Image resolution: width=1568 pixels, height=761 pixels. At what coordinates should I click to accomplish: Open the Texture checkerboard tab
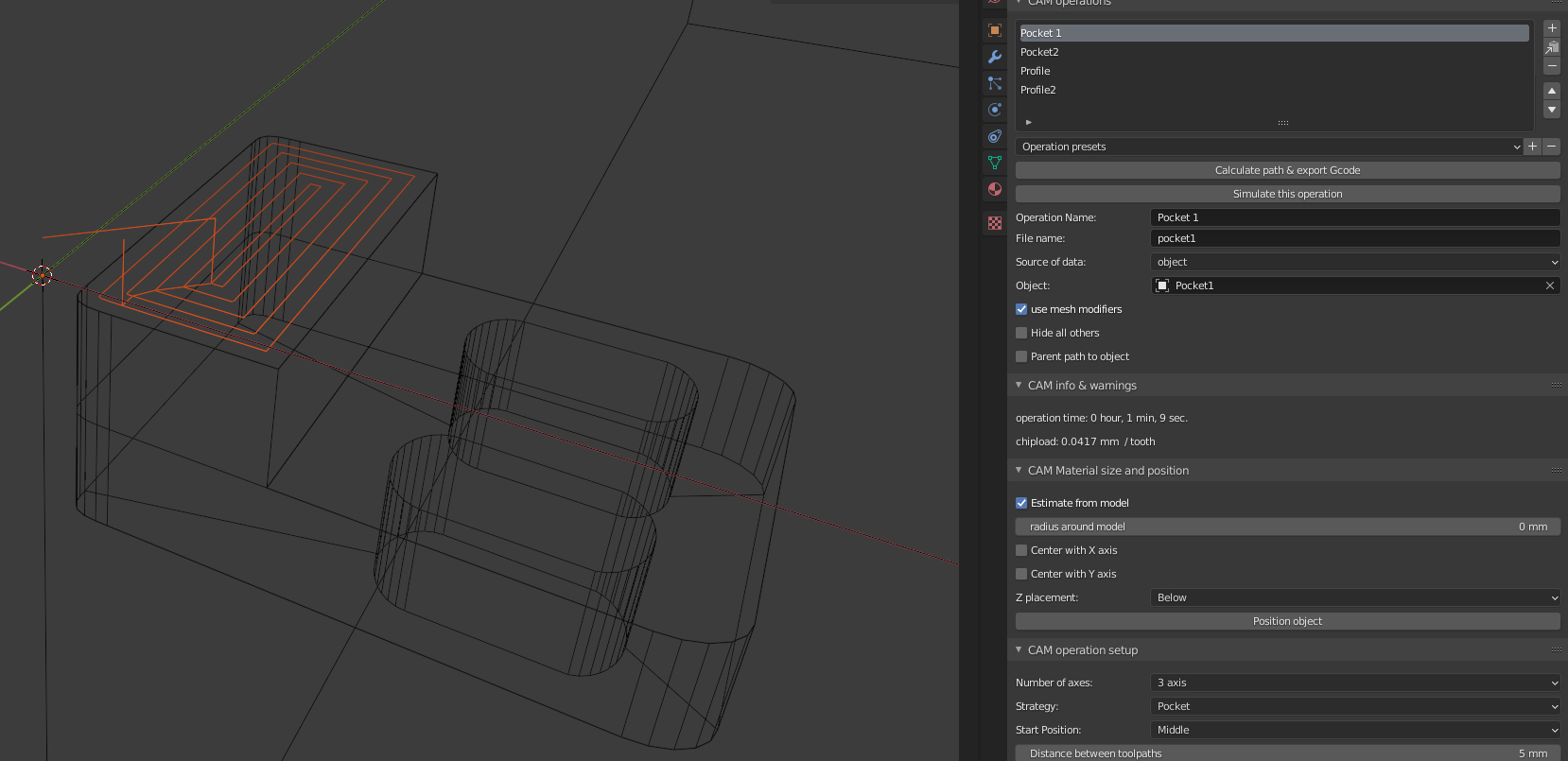[x=994, y=223]
